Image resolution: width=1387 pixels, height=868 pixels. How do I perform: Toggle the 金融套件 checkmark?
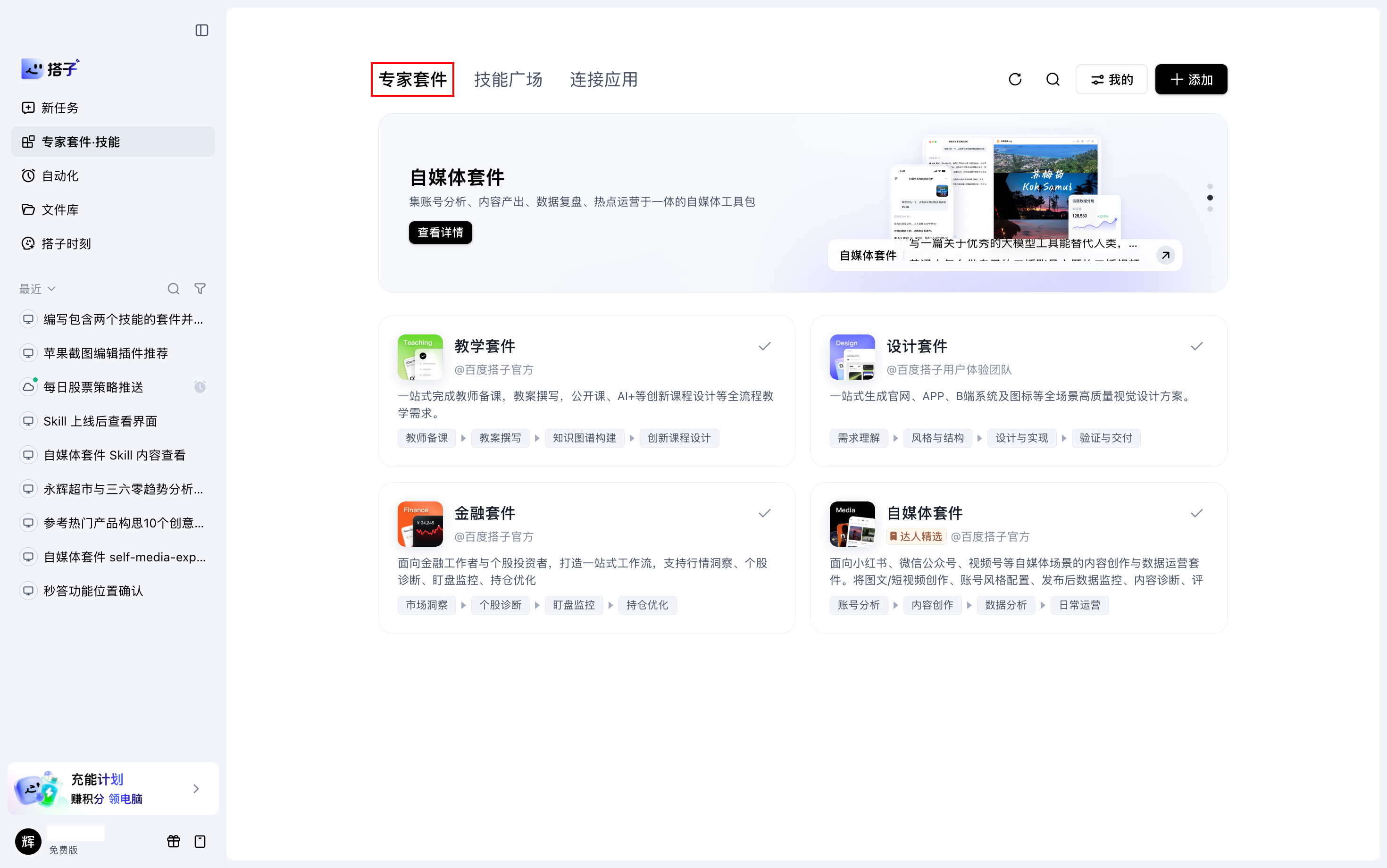765,513
